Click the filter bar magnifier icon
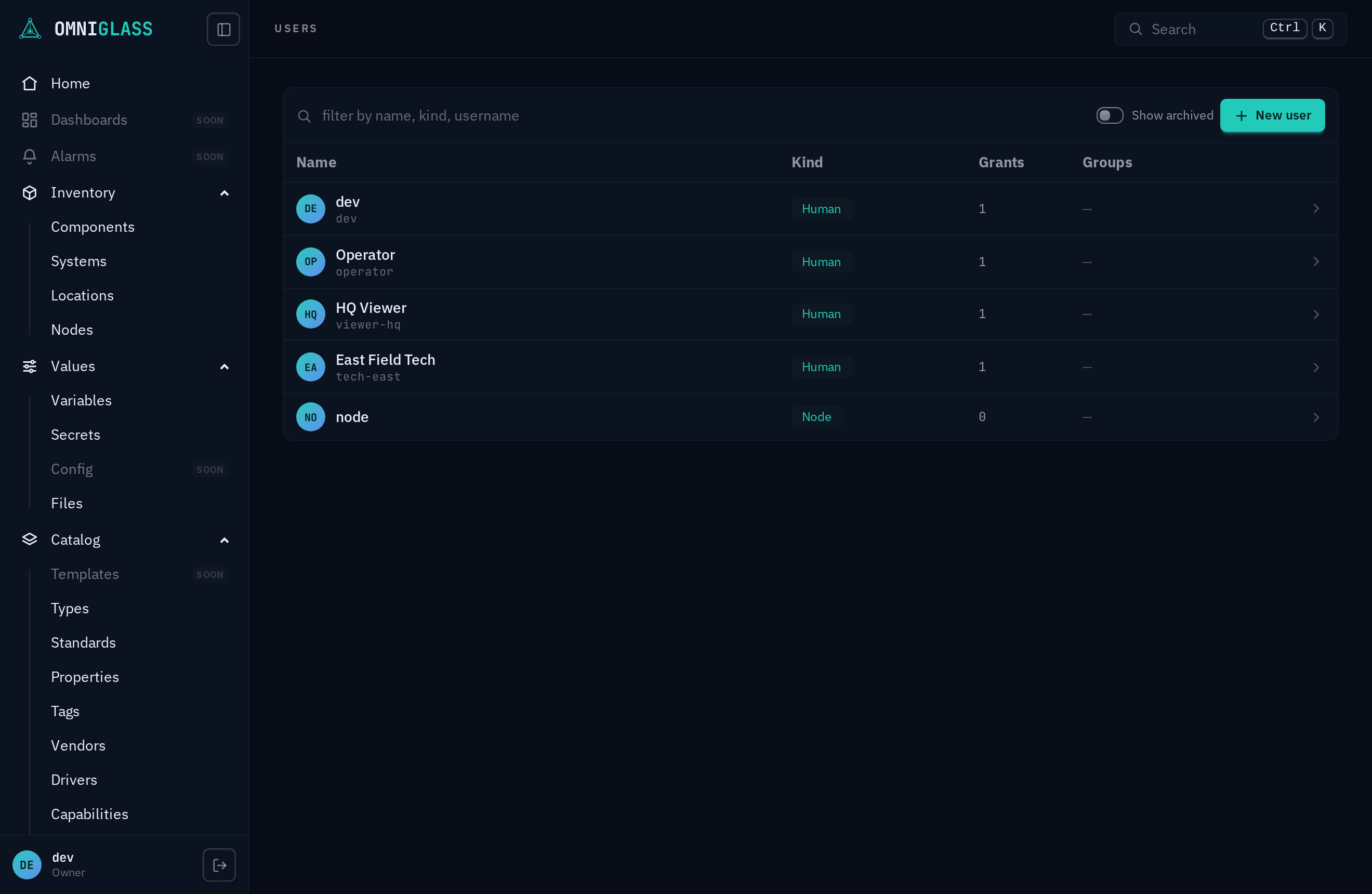1372x894 pixels. click(305, 116)
